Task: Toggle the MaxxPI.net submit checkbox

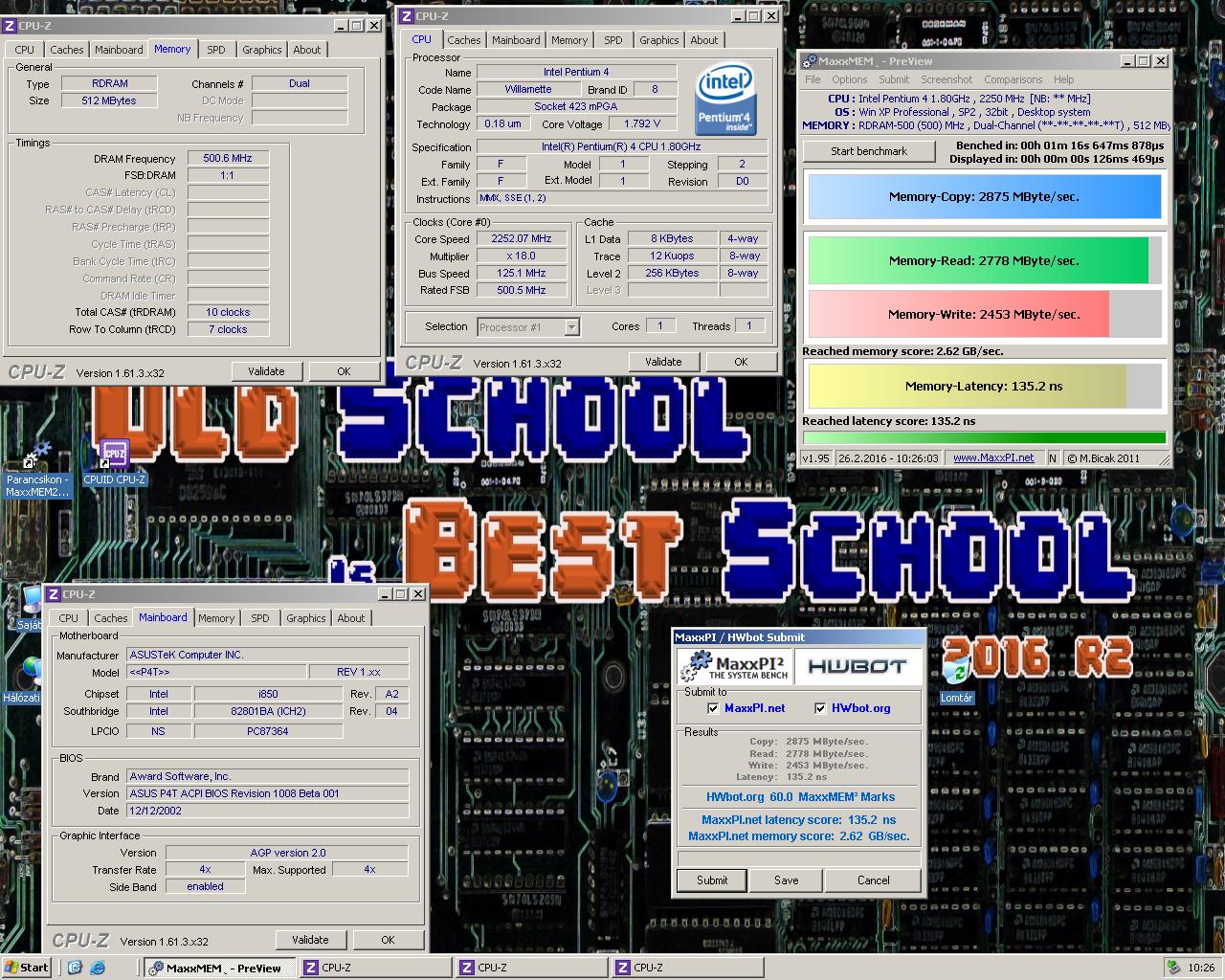Action: click(713, 708)
